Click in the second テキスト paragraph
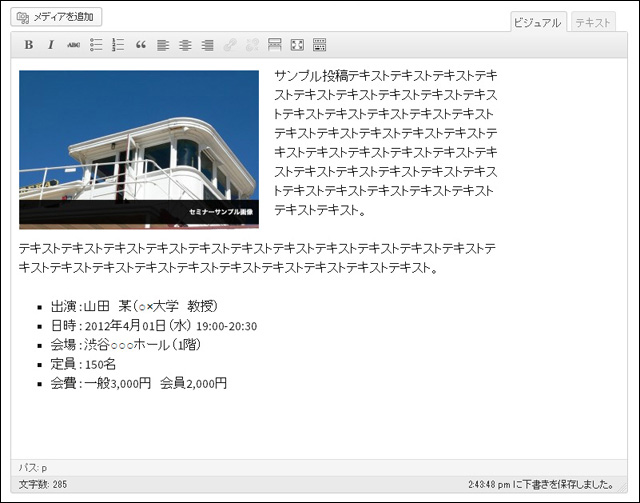 pyautogui.click(x=257, y=258)
